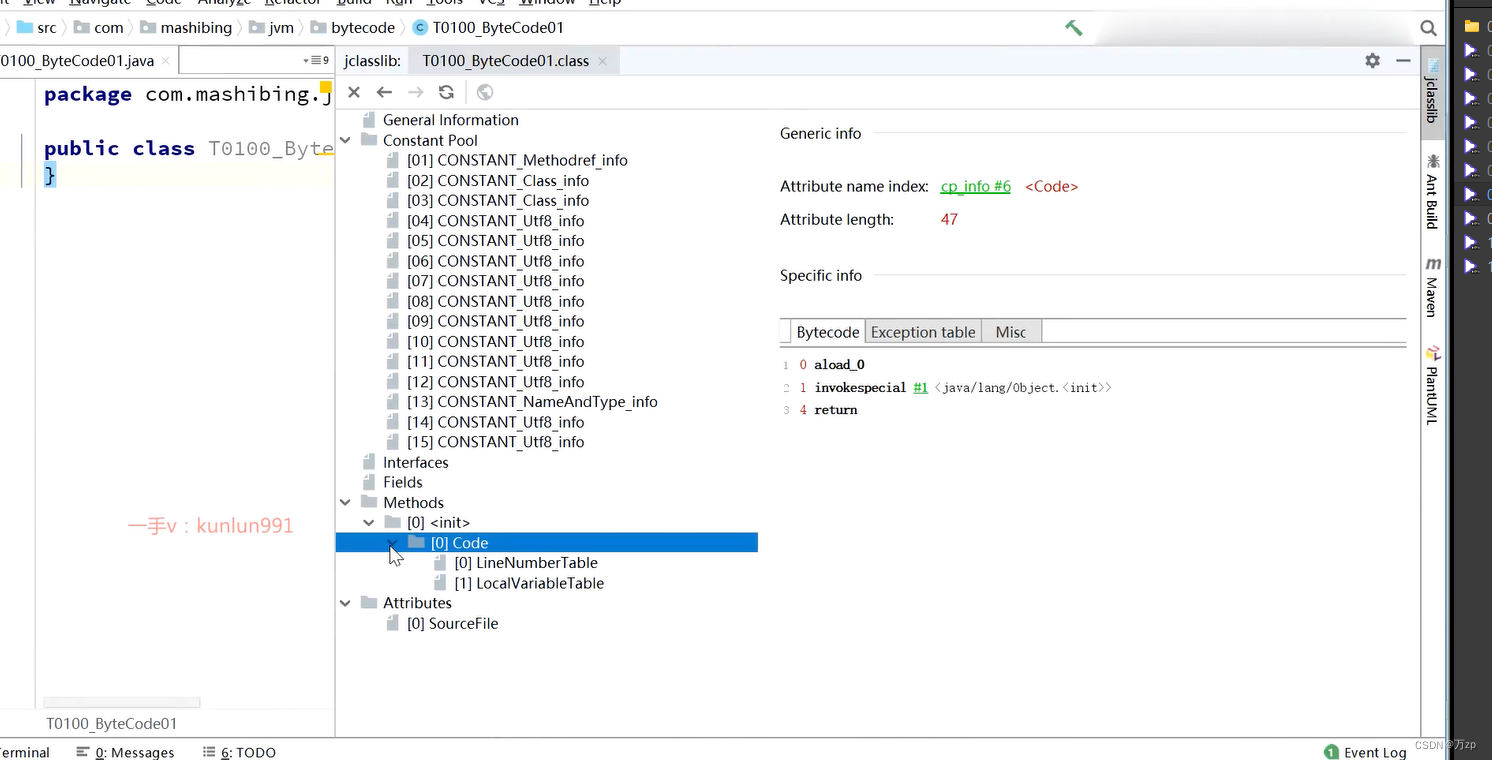Select [02] CONSTANT_Class_info entry

(498, 181)
